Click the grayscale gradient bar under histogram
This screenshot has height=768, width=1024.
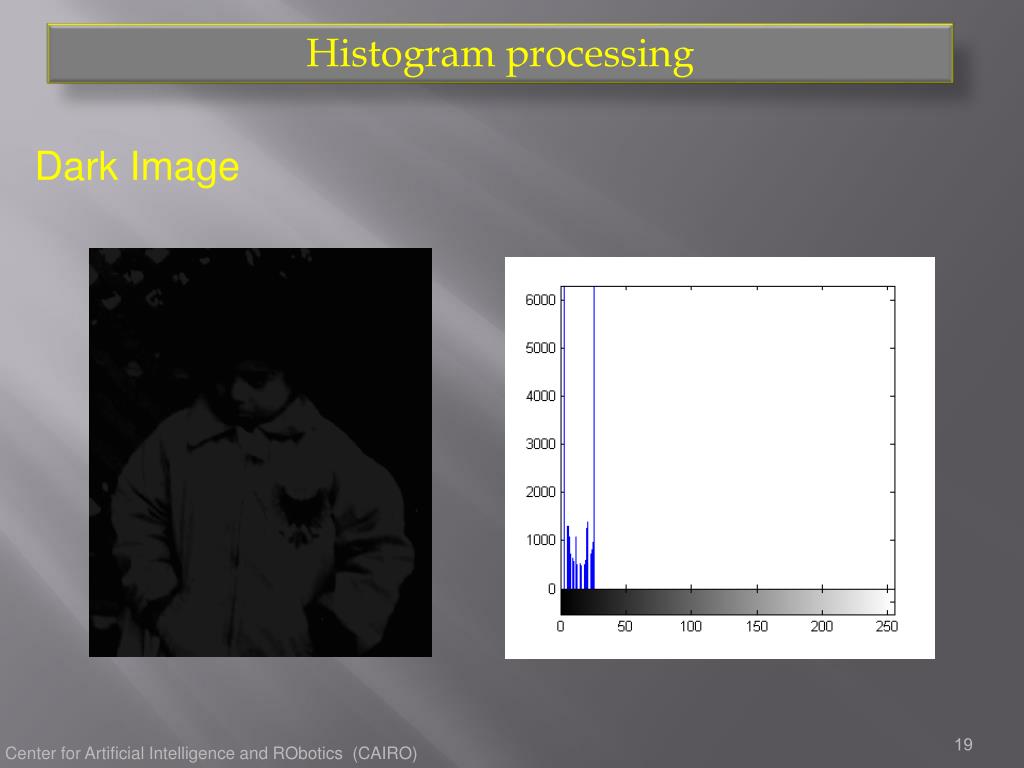coord(728,601)
